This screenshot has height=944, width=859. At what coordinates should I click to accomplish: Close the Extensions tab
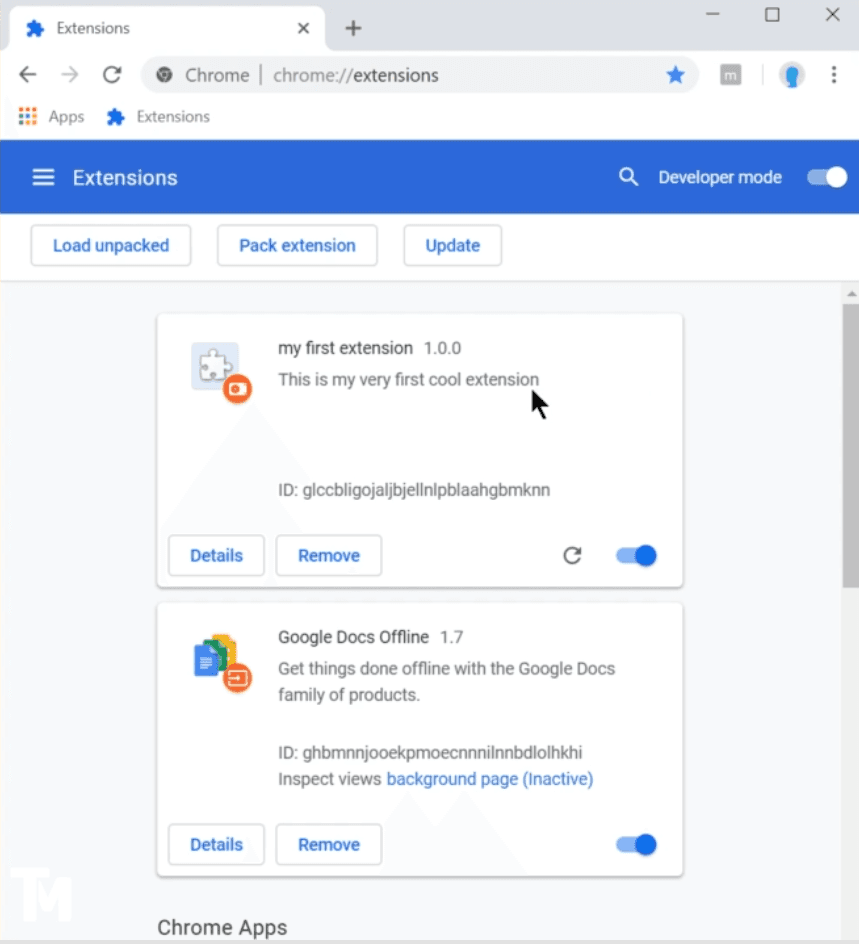click(x=303, y=28)
